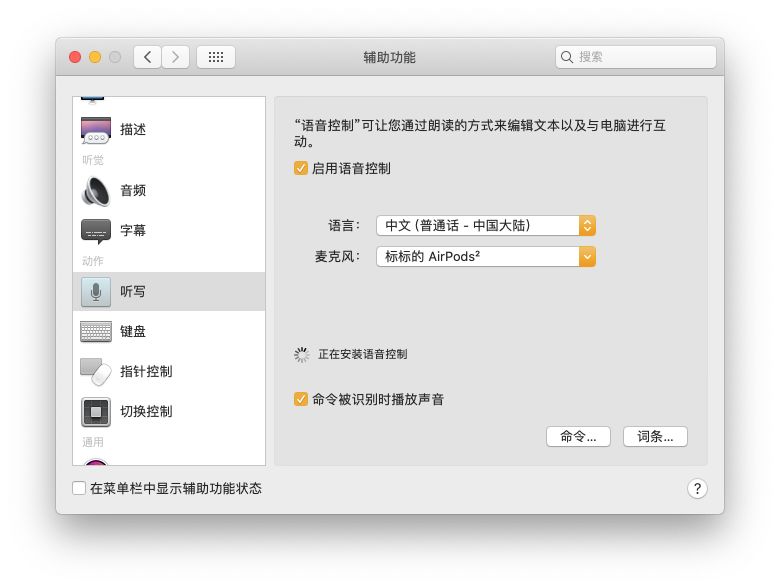Click the 音频 speaker icon
Viewport: 780px width, 588px height.
click(x=96, y=191)
